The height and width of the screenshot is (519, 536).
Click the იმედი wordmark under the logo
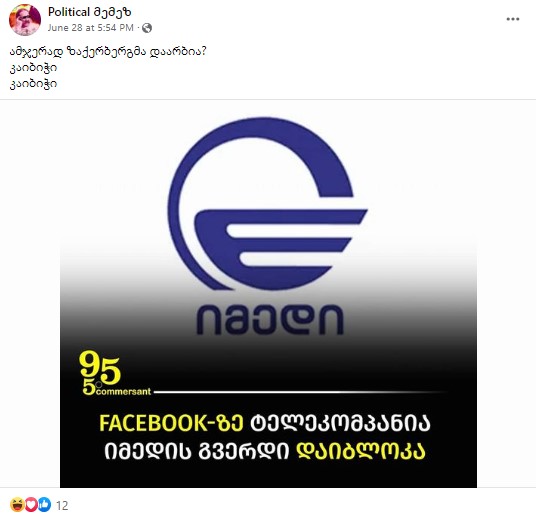tap(270, 319)
